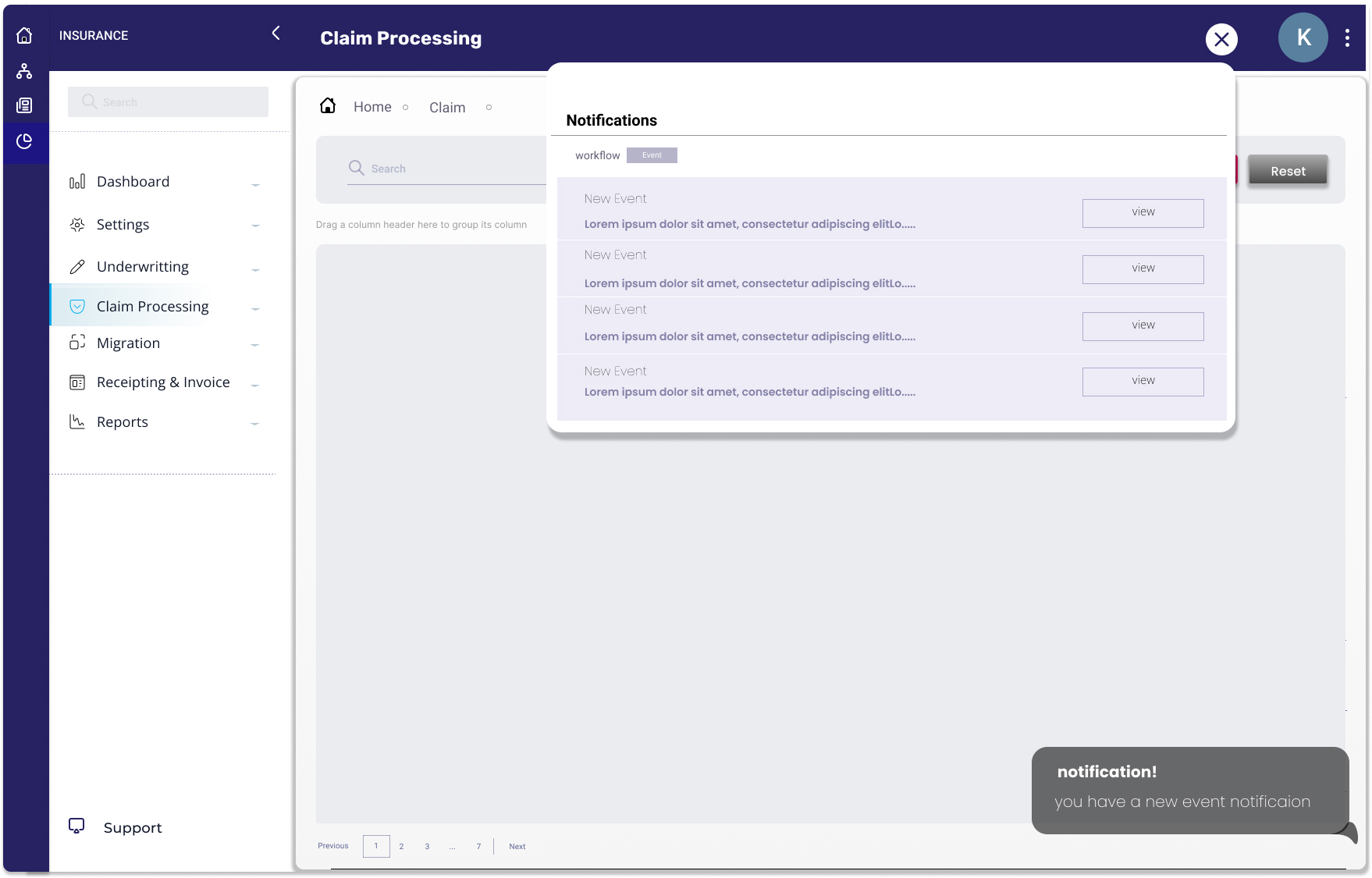Click the breadcrumb home icon
The image size is (1372, 878).
(x=328, y=106)
